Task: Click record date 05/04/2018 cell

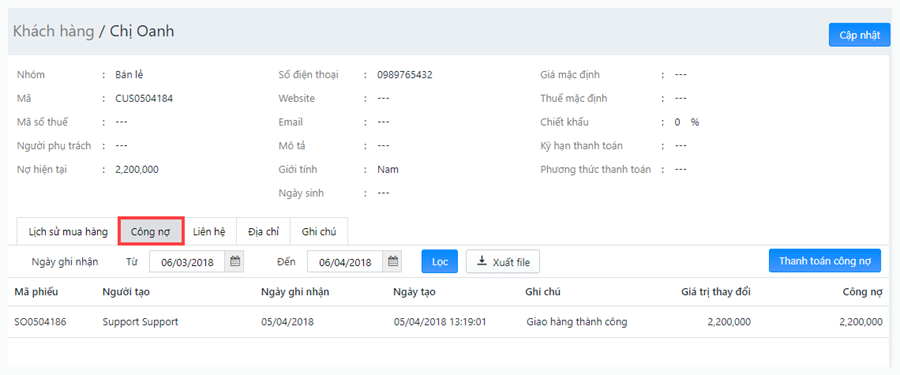Action: [287, 322]
